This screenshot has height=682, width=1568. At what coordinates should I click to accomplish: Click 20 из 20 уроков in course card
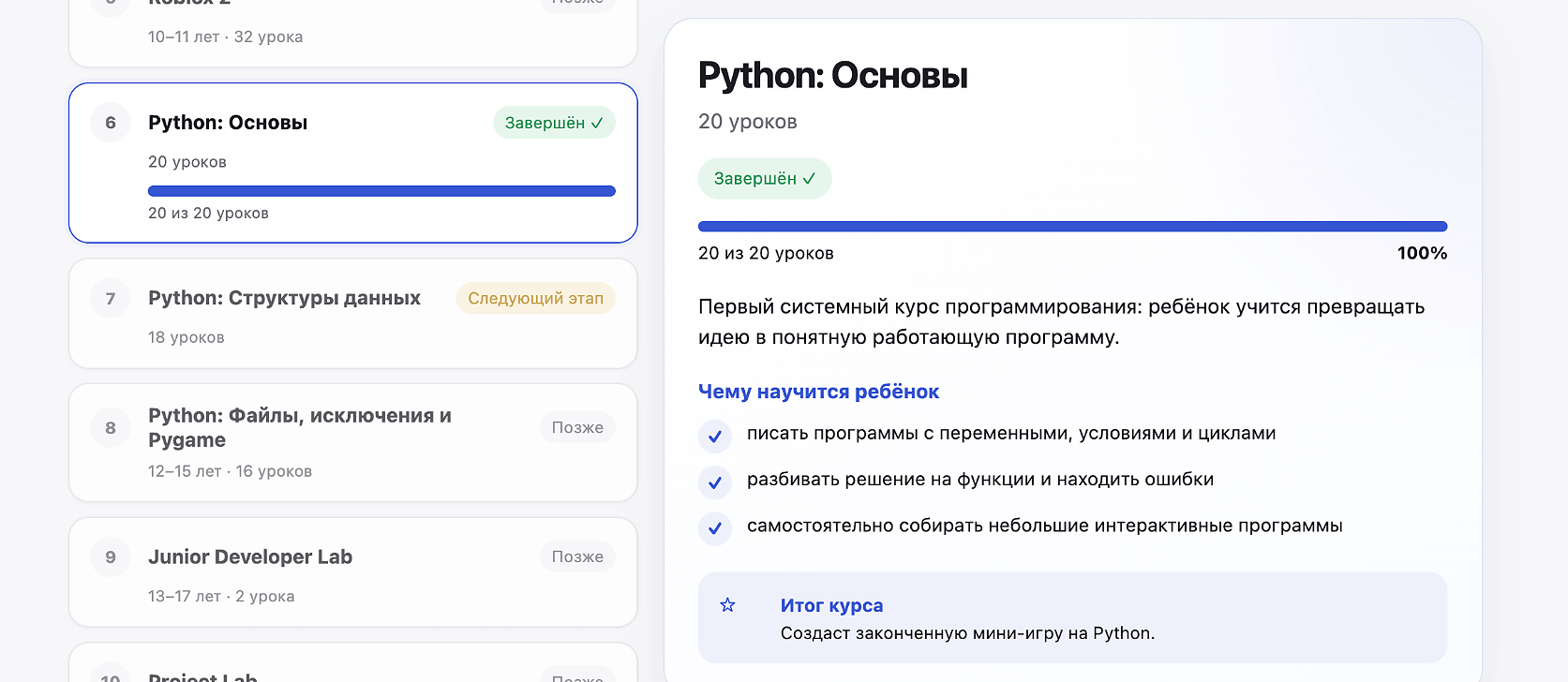(x=208, y=214)
